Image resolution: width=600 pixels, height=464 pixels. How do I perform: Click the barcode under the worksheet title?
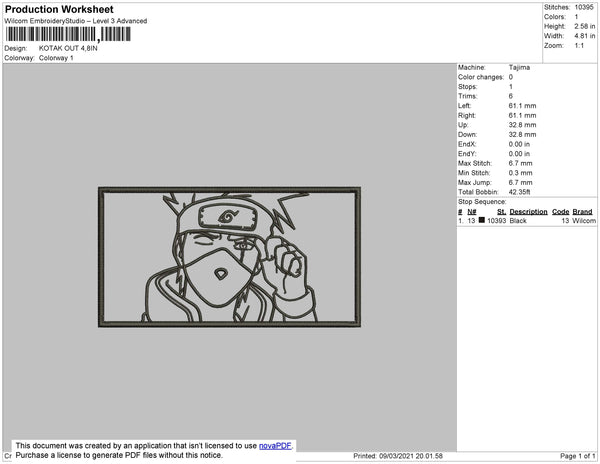pos(68,34)
